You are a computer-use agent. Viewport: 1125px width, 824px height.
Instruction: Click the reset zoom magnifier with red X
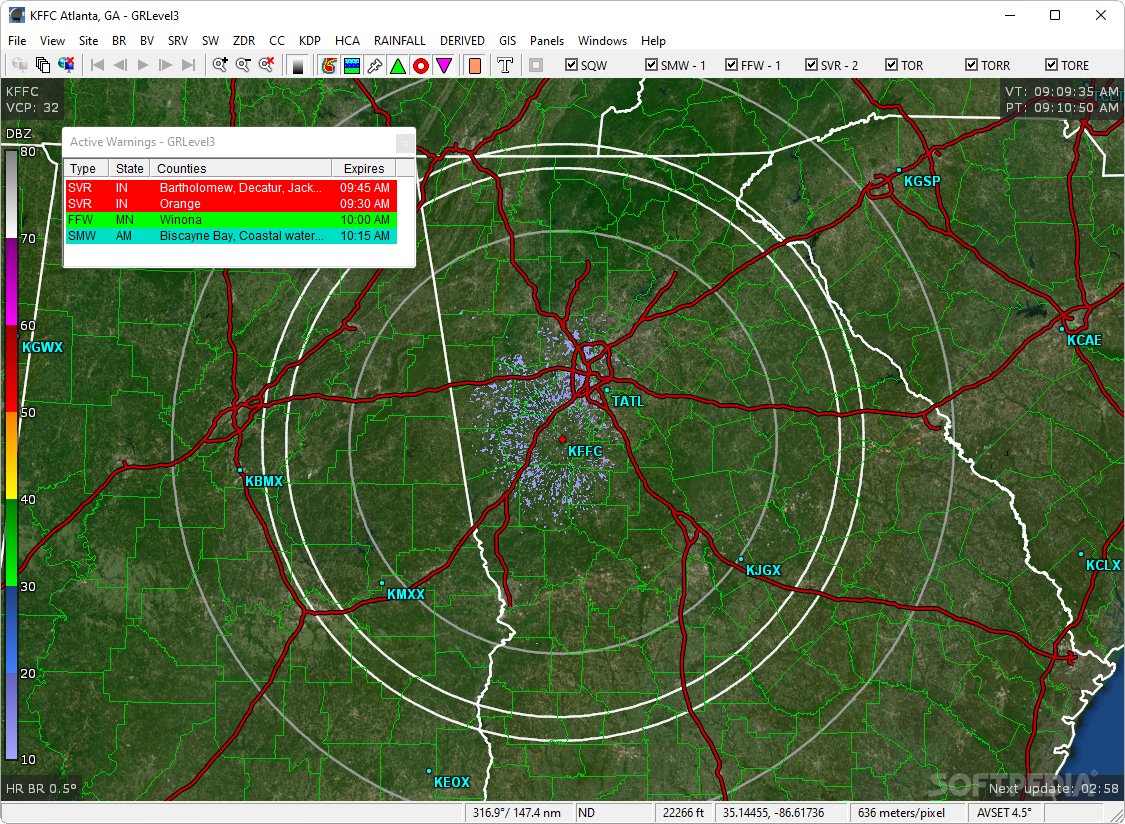point(266,65)
